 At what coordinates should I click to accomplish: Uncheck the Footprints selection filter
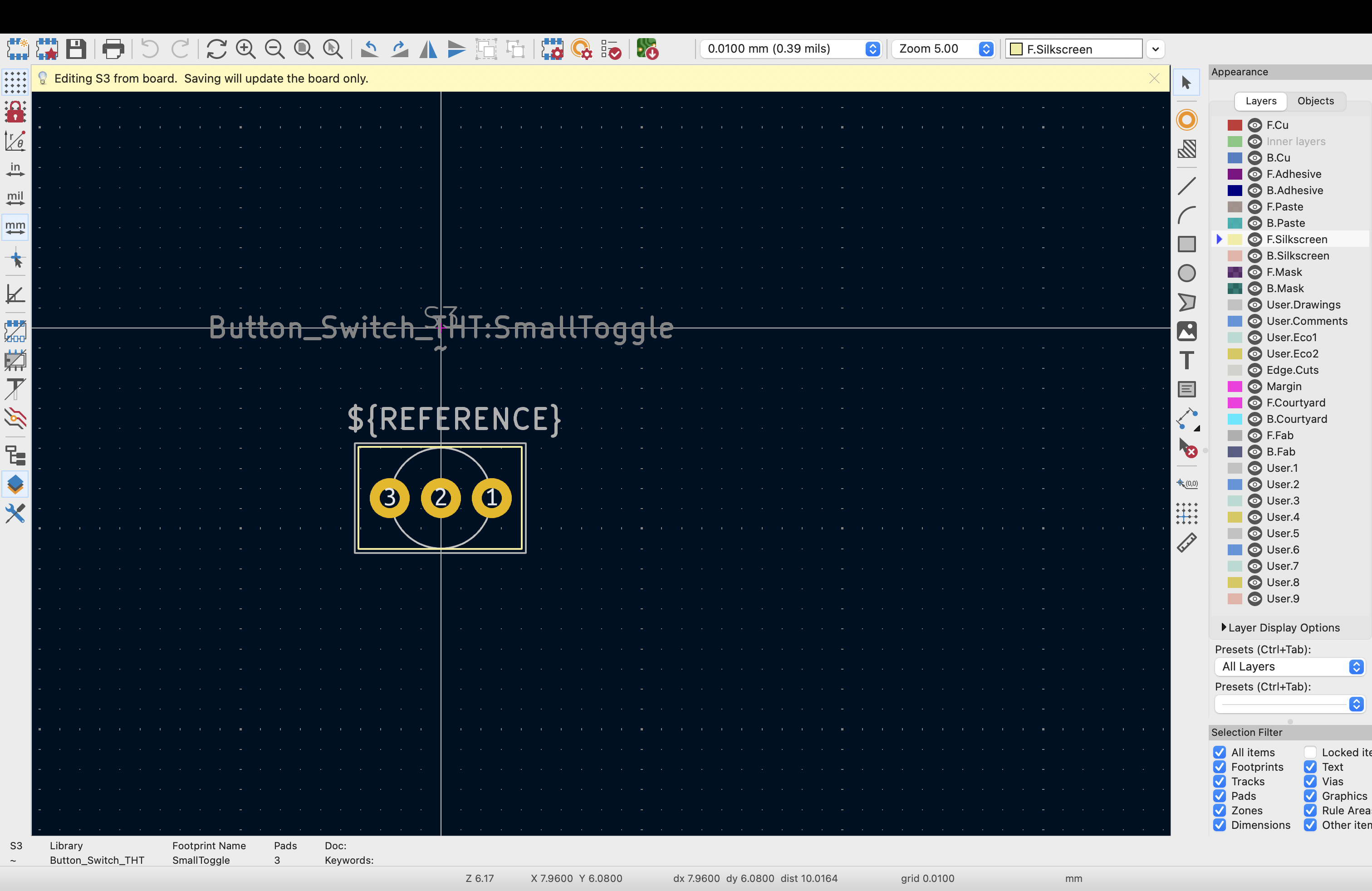pyautogui.click(x=1219, y=767)
